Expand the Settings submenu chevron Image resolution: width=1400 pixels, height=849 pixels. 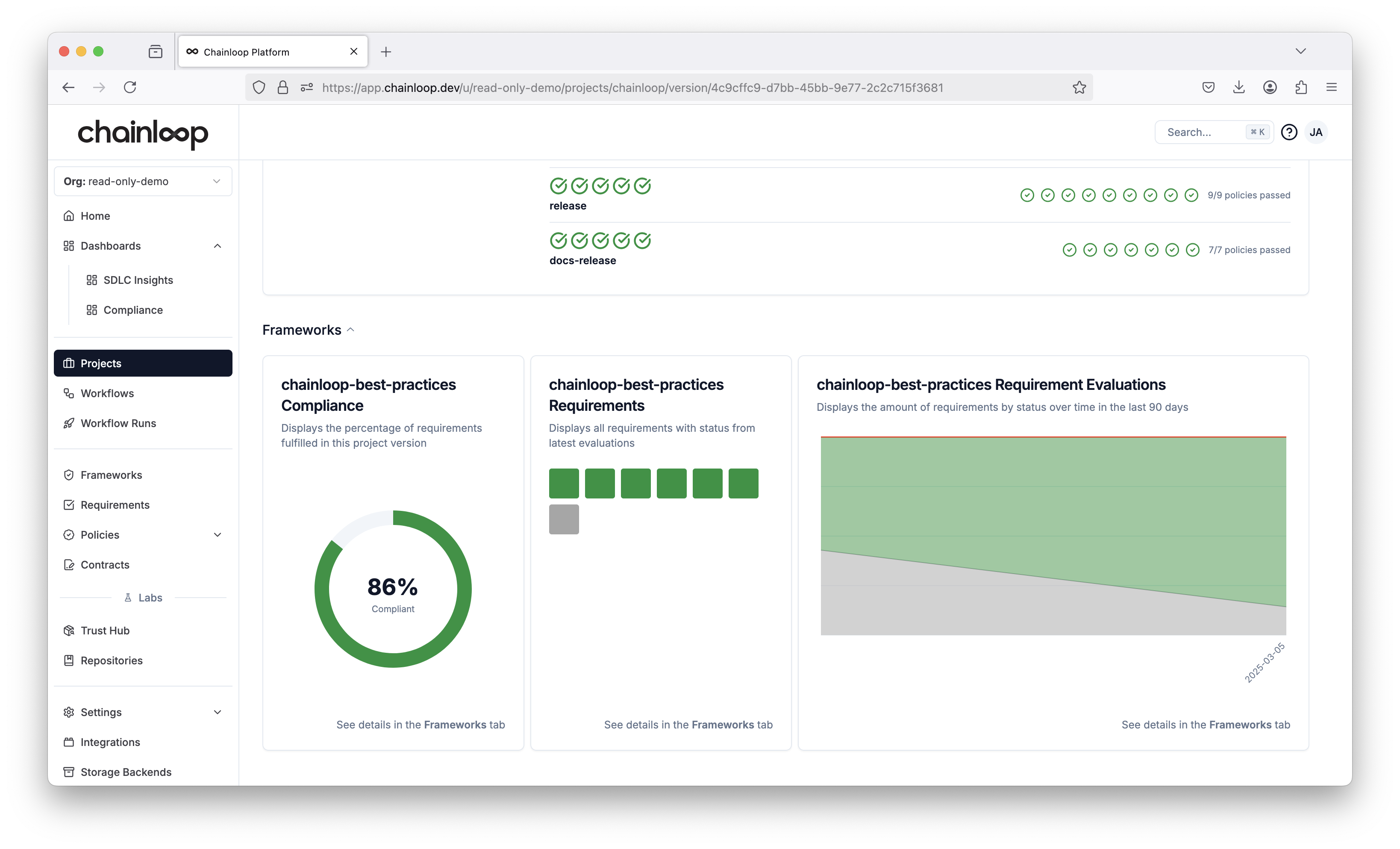(x=218, y=713)
